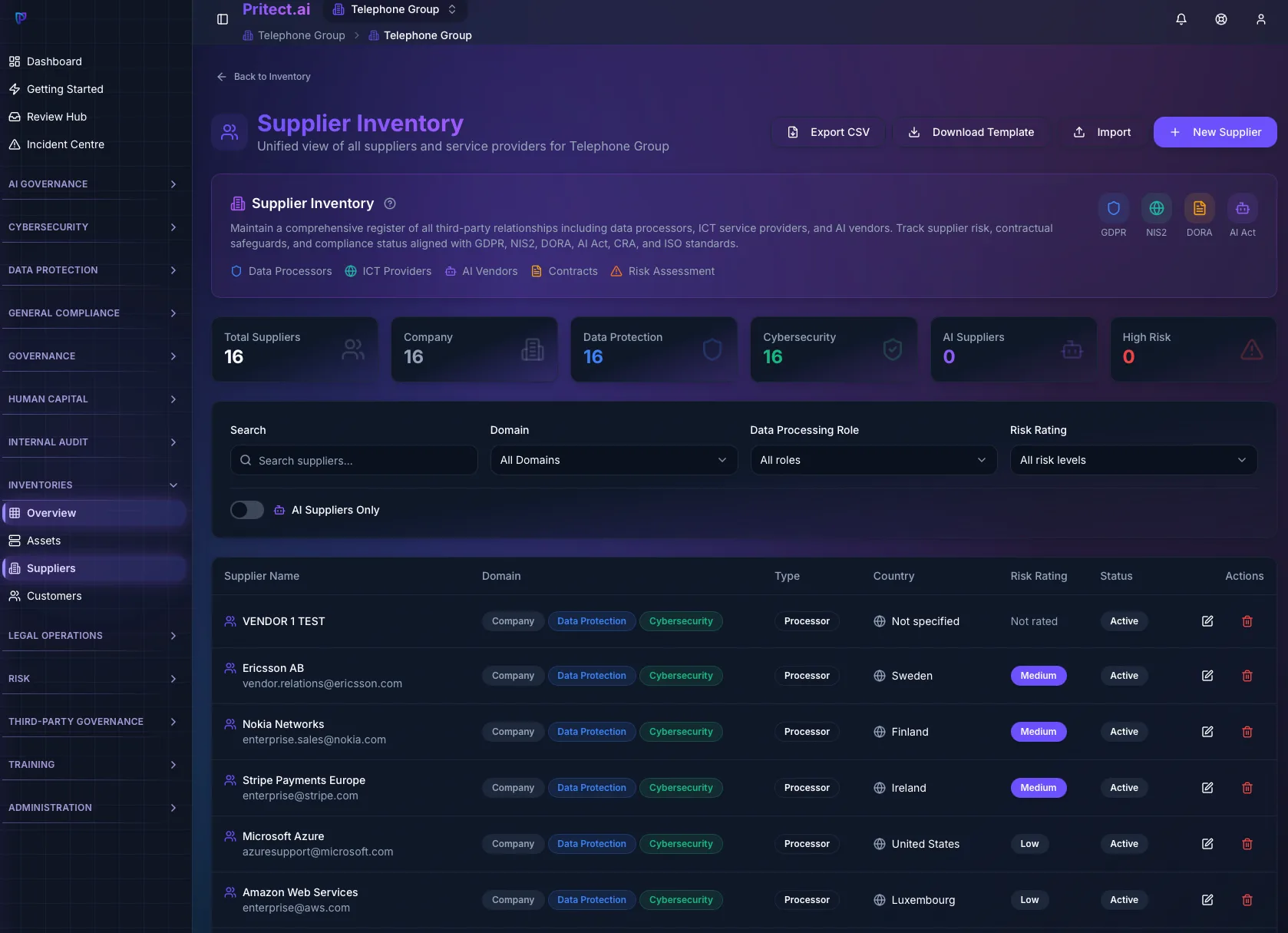The width and height of the screenshot is (1288, 933).
Task: Open the Telephone Group organization switcher
Action: pos(395,9)
